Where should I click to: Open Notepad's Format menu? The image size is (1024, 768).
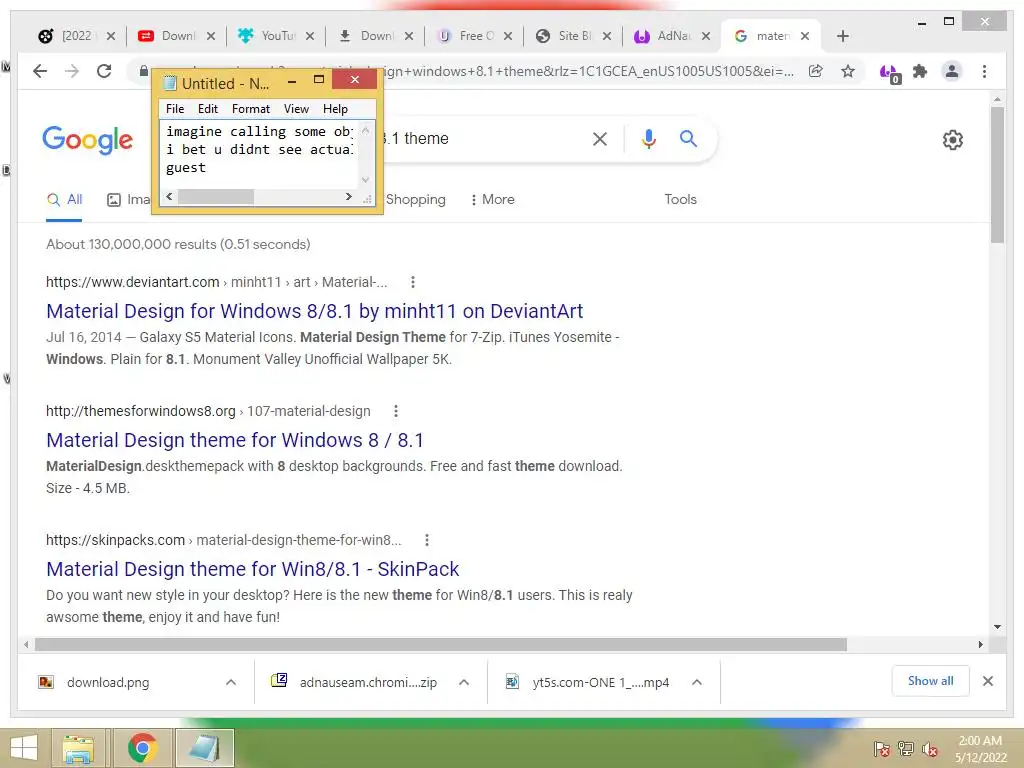click(251, 109)
